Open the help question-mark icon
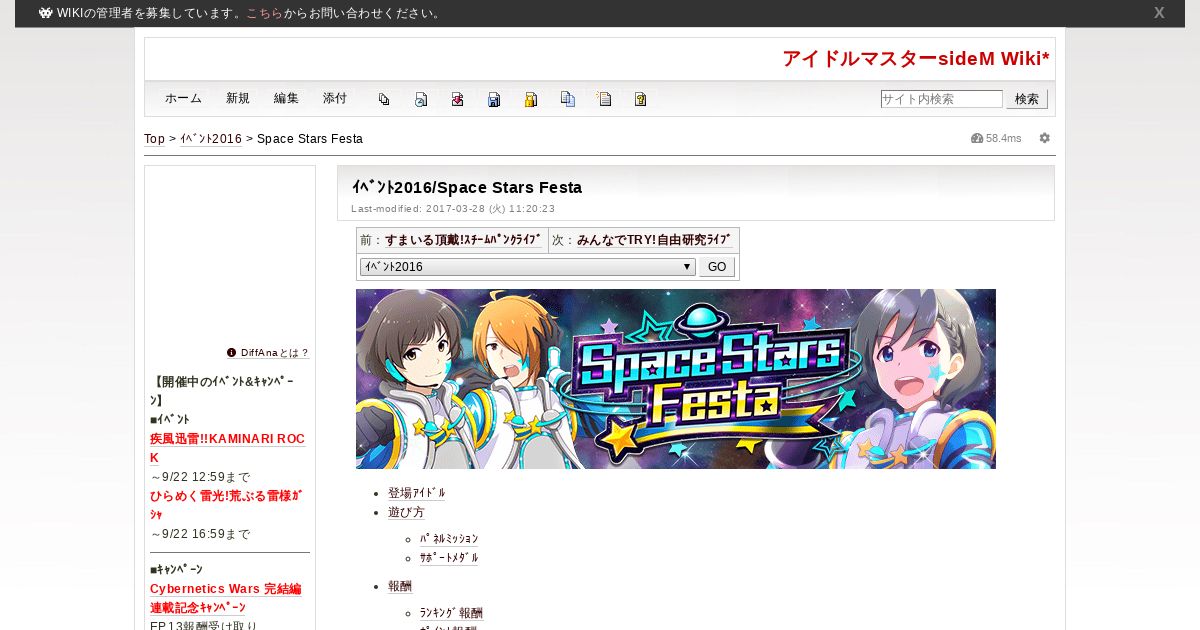The width and height of the screenshot is (1200, 630). [641, 99]
